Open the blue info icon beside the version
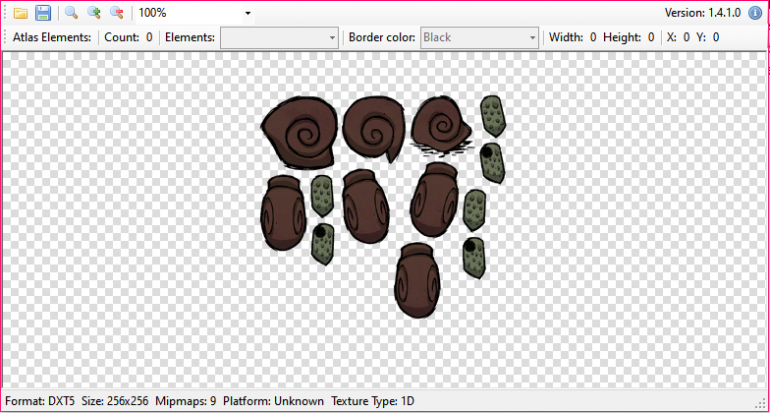This screenshot has width=770, height=413. (x=755, y=13)
